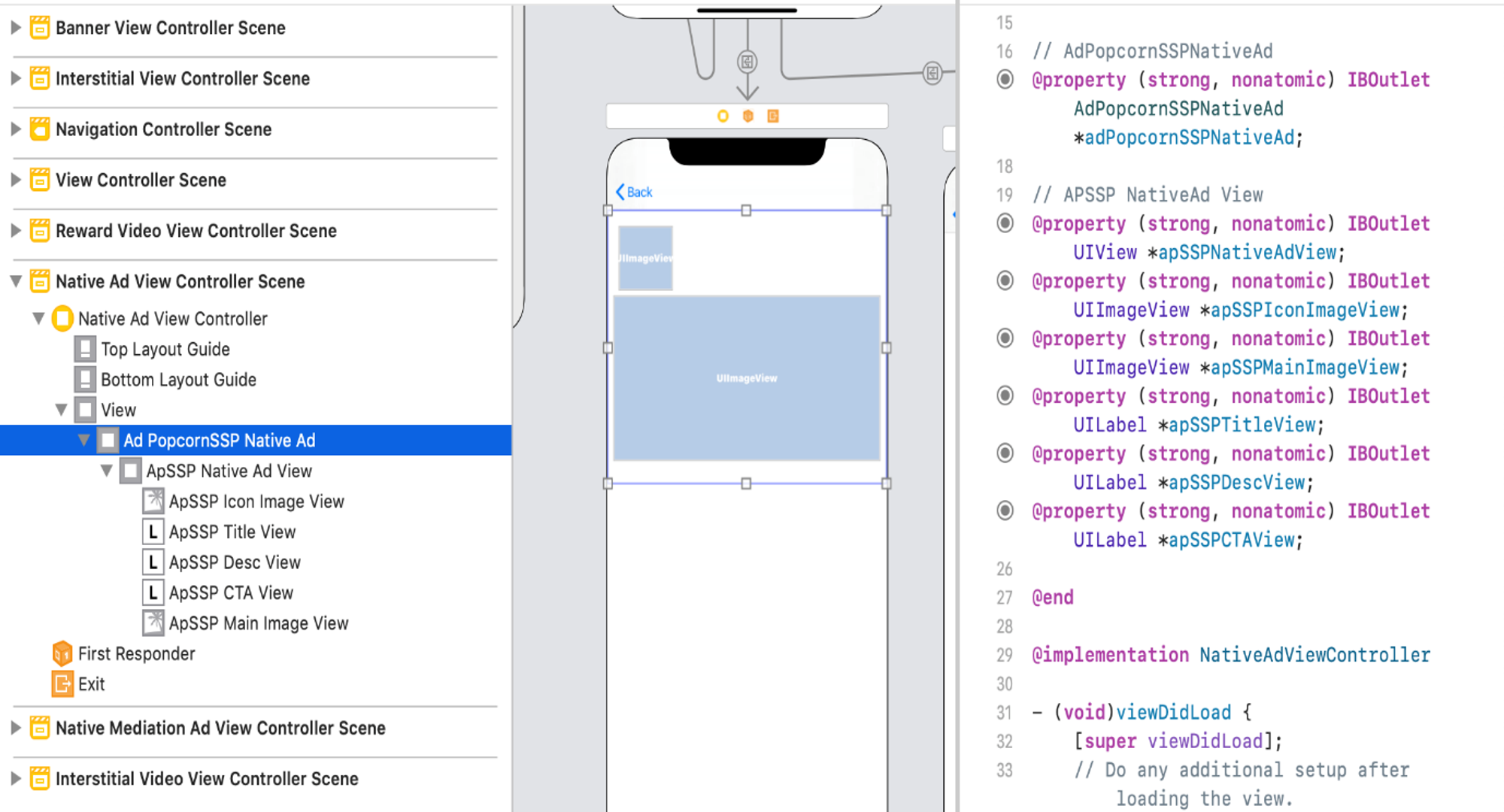The height and width of the screenshot is (812, 1504).
Task: Click the Back button on canvas
Action: (x=634, y=192)
